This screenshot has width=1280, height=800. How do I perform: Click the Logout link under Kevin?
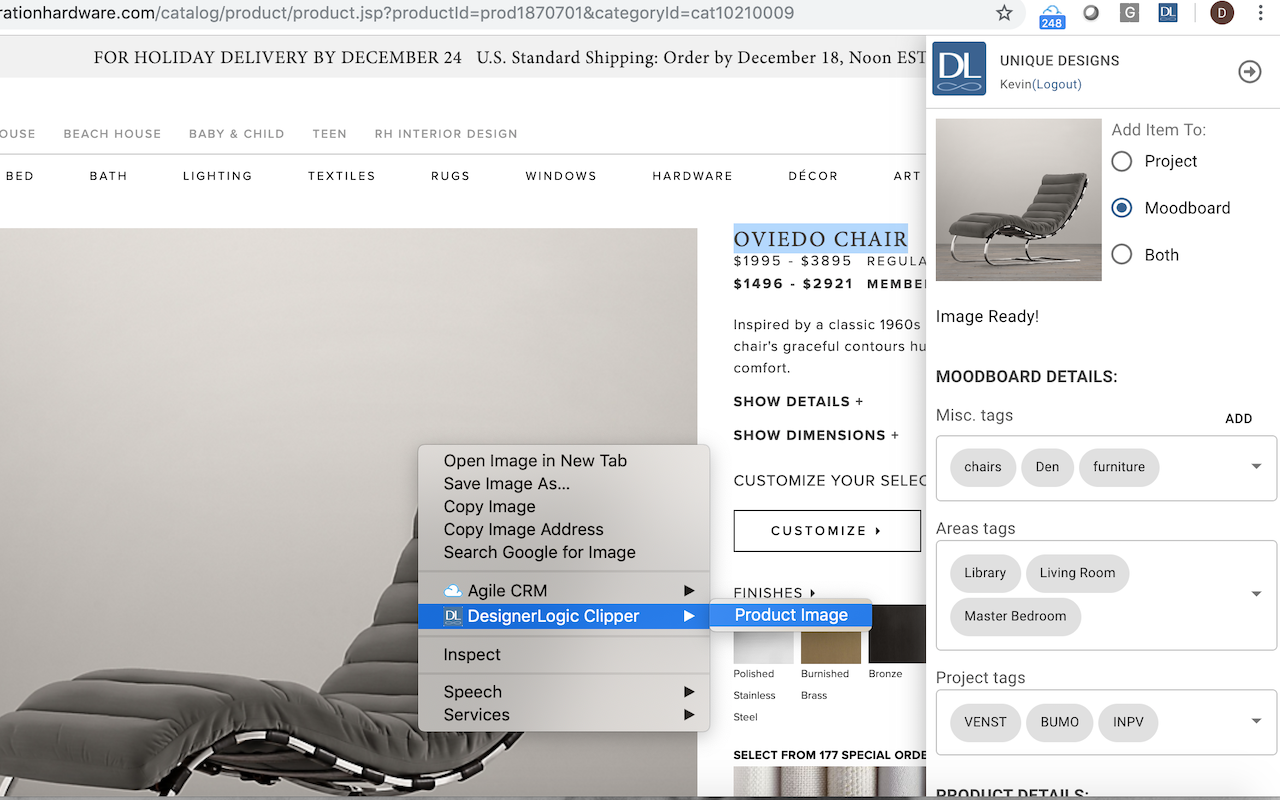(x=1059, y=84)
